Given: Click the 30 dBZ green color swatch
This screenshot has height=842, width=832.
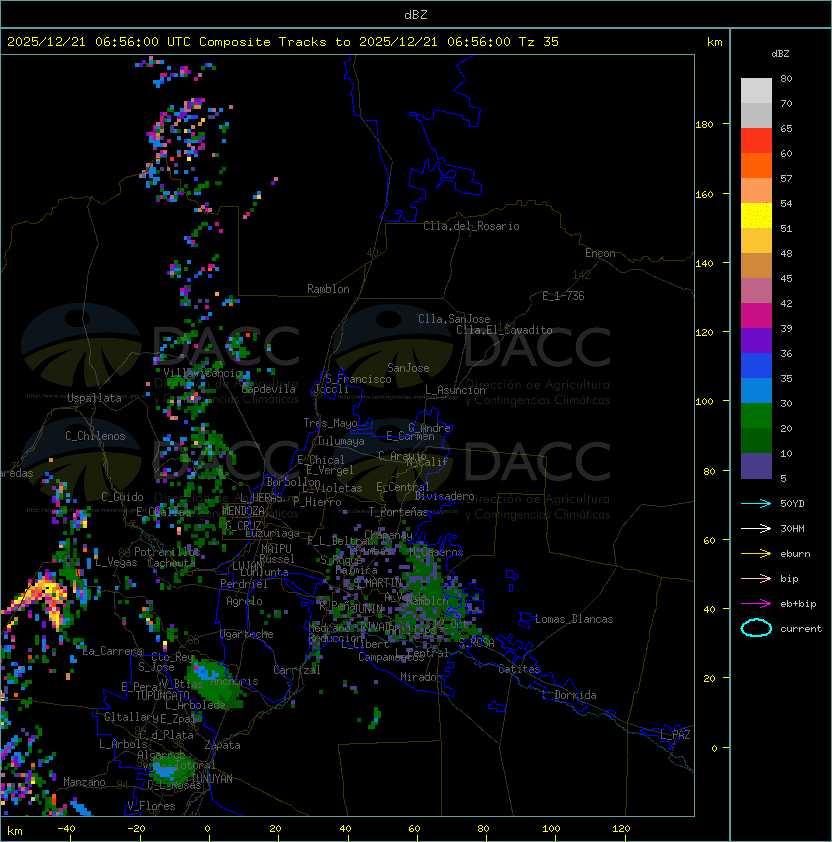Looking at the screenshot, I should [x=756, y=416].
